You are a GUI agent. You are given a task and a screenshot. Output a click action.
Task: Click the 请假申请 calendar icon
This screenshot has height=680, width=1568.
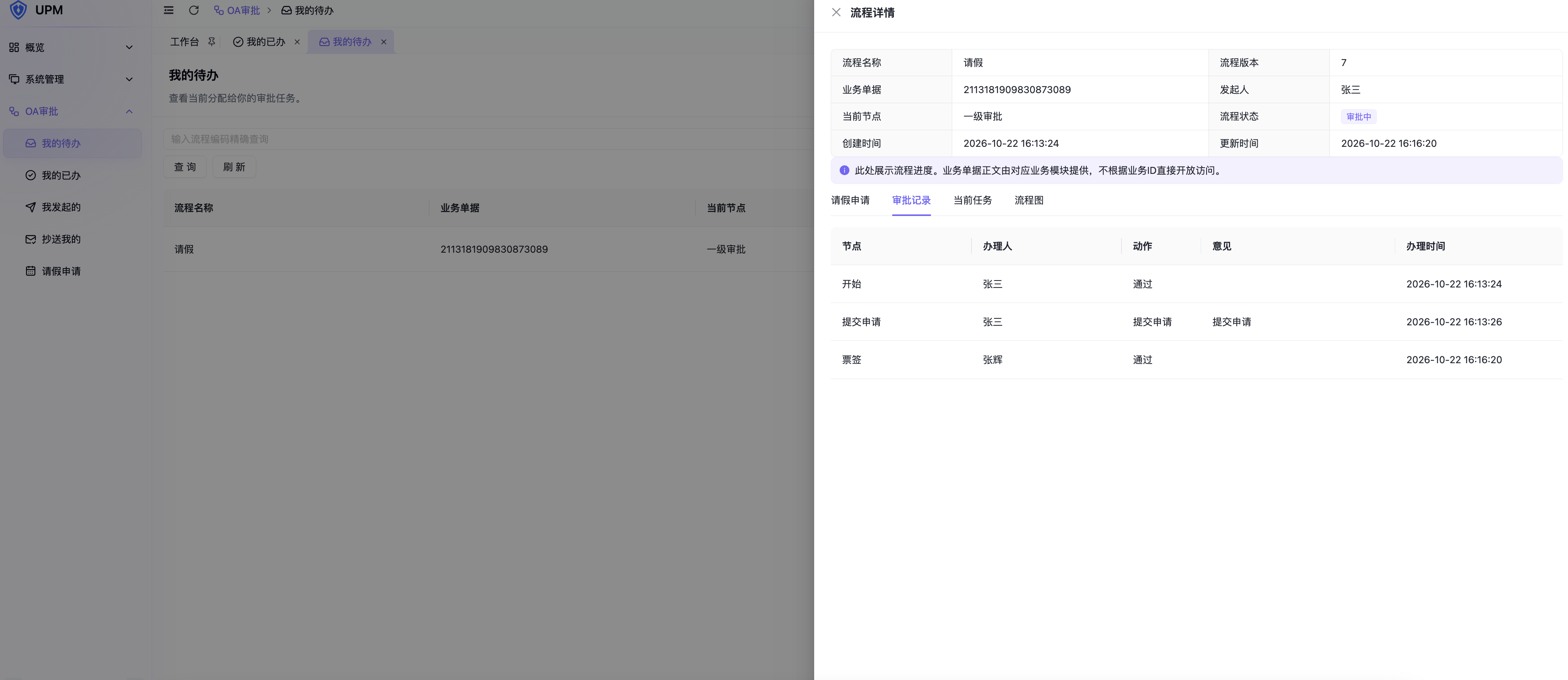(x=31, y=271)
